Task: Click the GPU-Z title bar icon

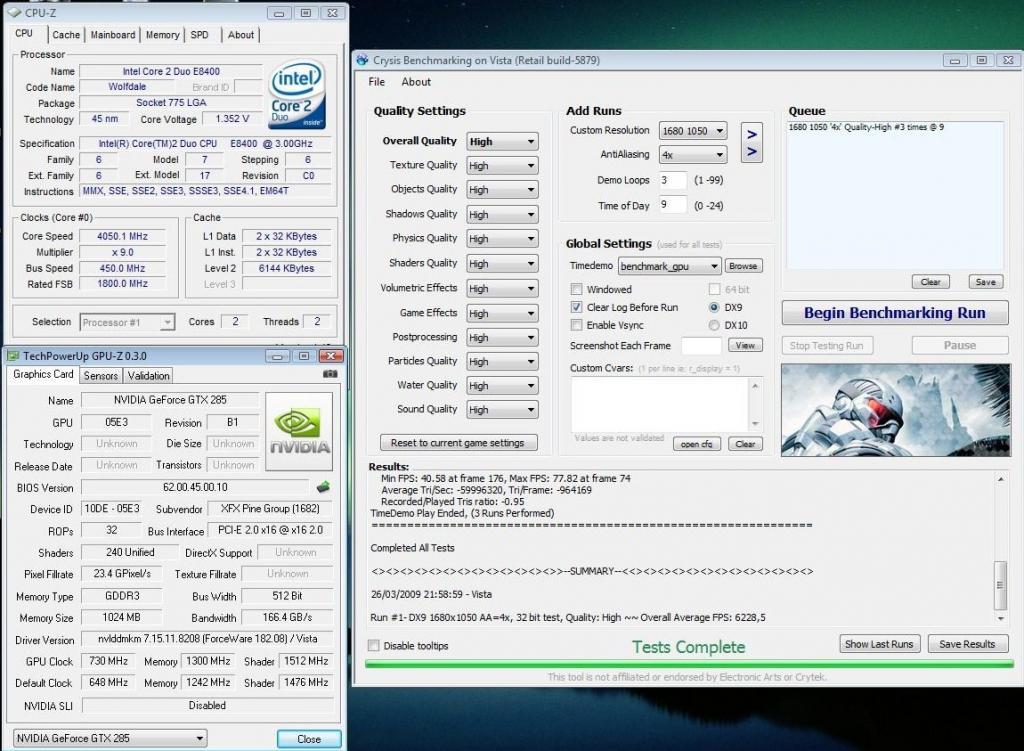Action: [x=13, y=356]
